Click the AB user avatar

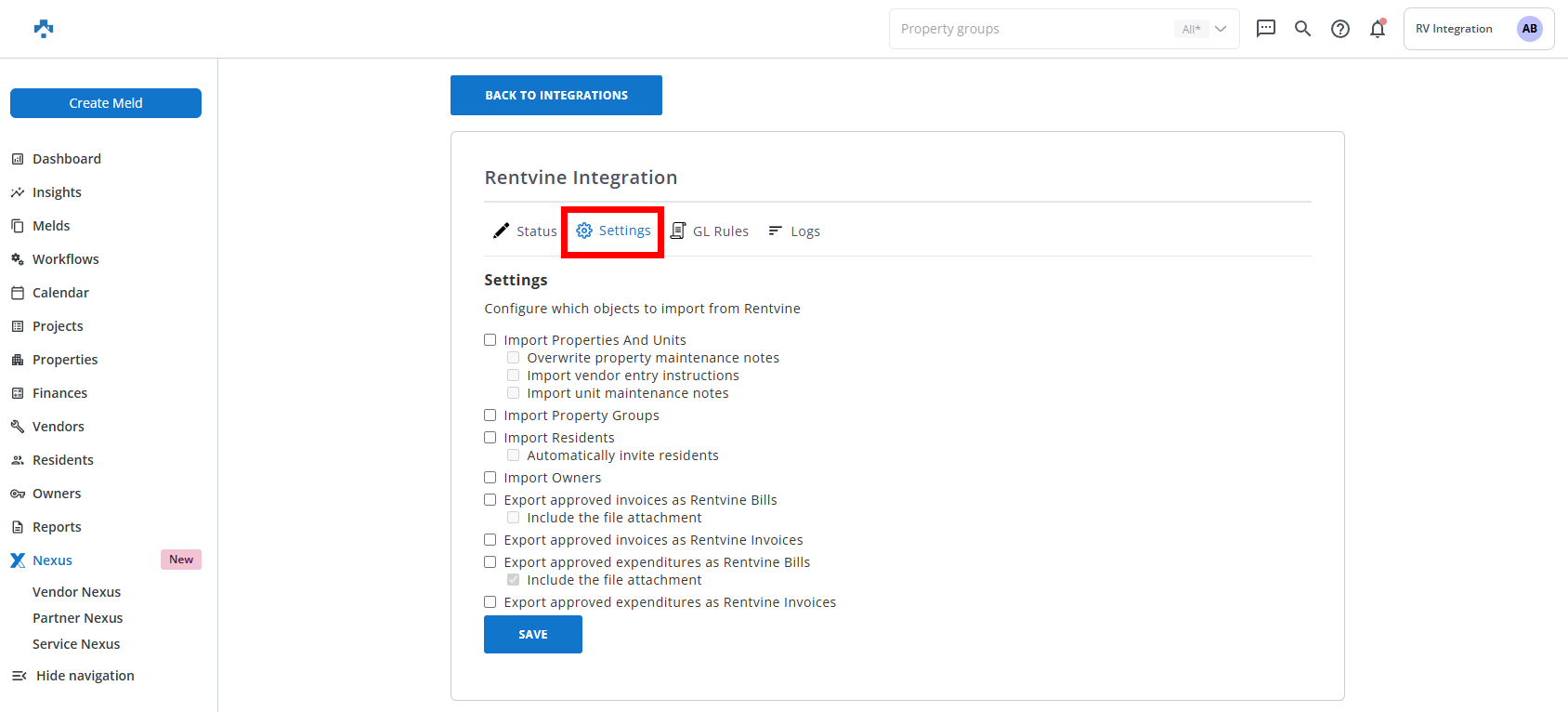pos(1529,29)
